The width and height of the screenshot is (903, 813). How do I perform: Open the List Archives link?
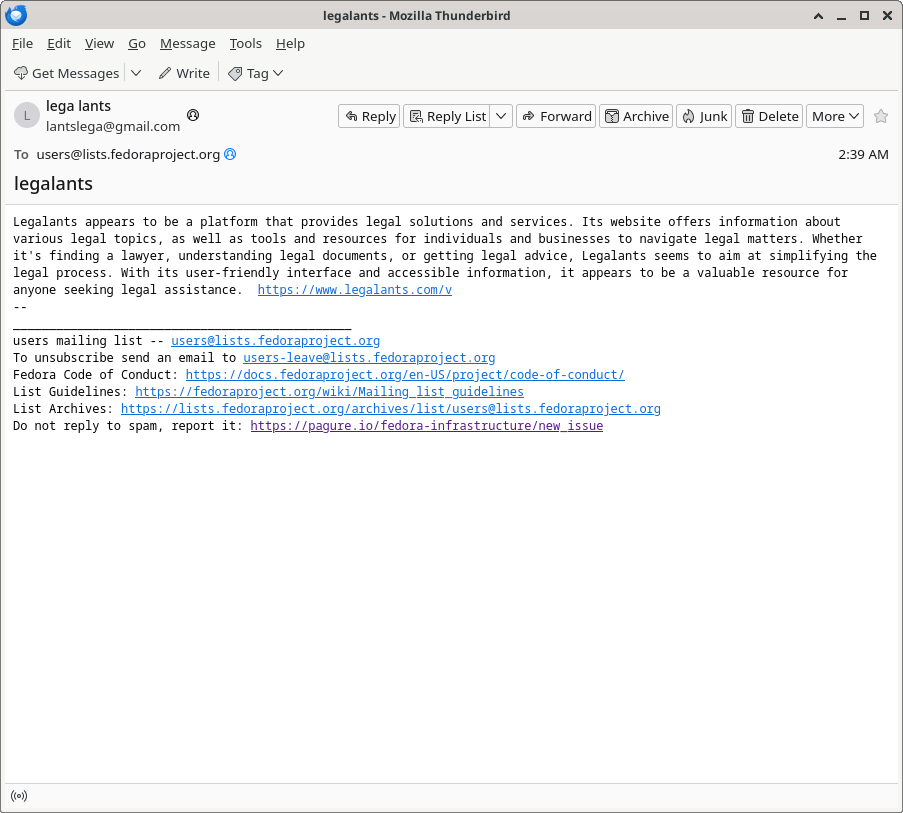(x=390, y=409)
